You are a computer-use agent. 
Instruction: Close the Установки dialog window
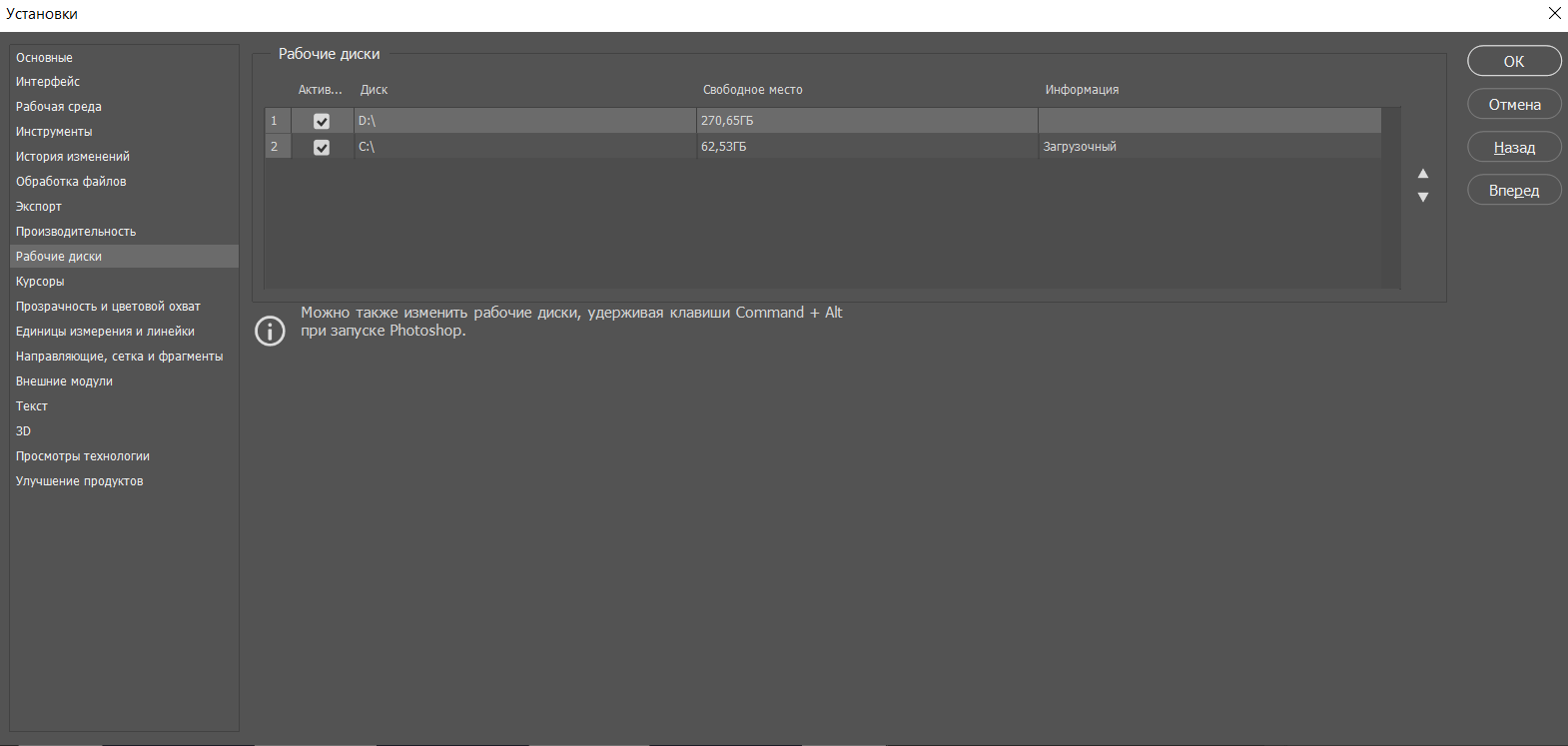[1554, 14]
